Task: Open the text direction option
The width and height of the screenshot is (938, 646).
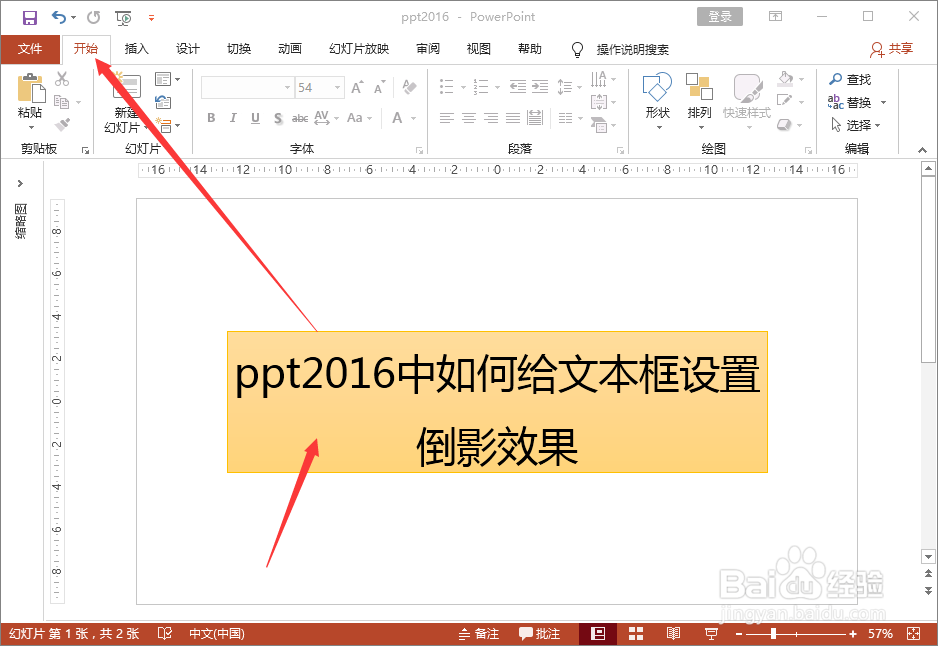Action: [603, 79]
